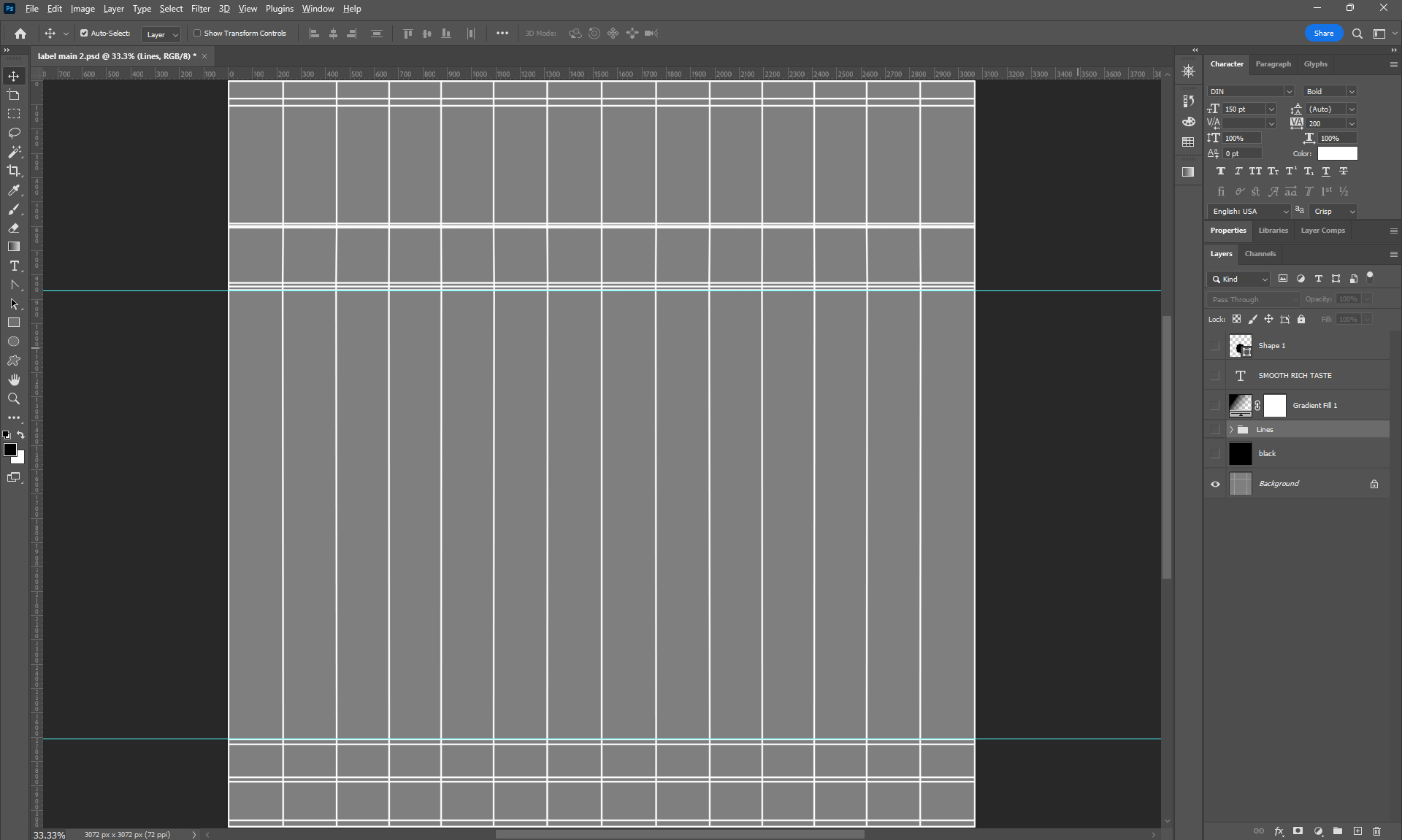Enable Show Transform Controls

197,34
